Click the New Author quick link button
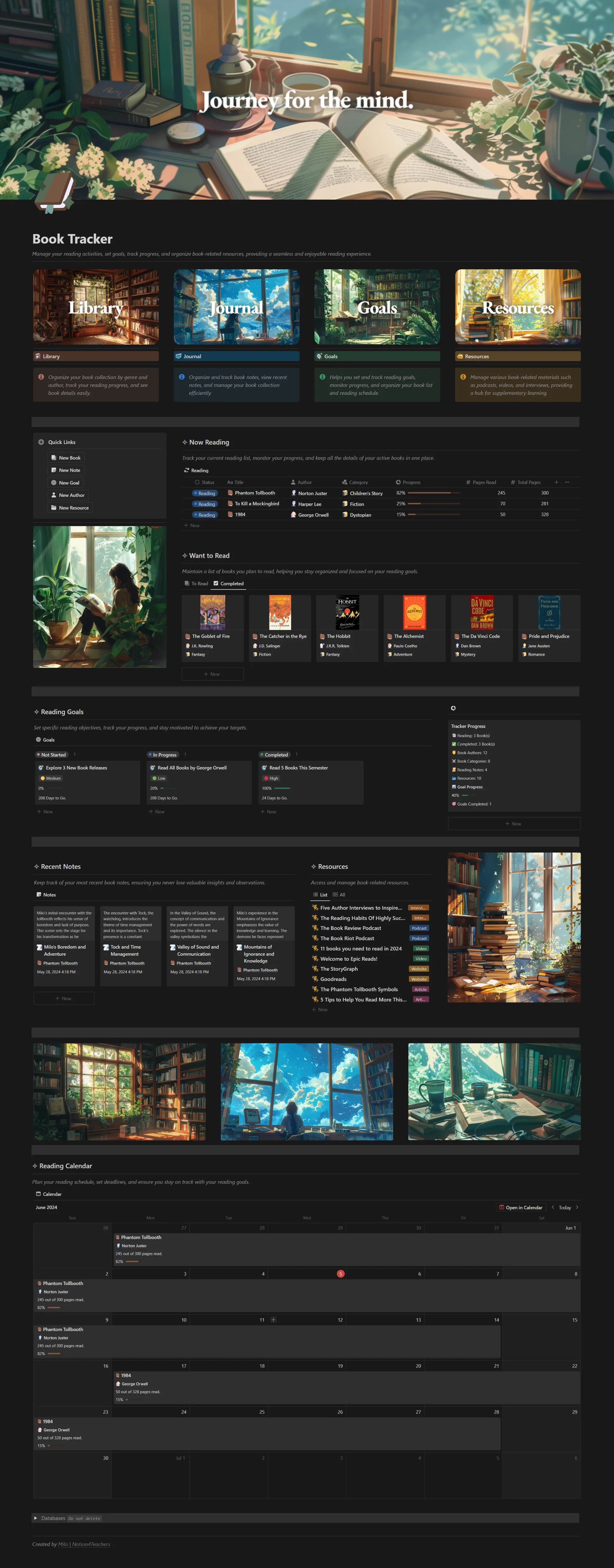Screen dimensions: 614x1568 [67, 495]
